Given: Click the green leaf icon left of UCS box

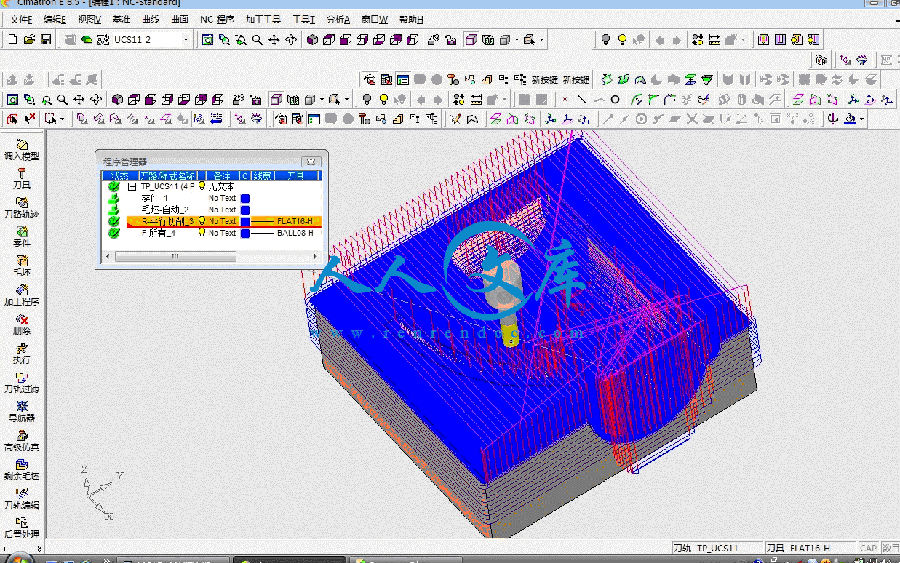Looking at the screenshot, I should point(87,40).
